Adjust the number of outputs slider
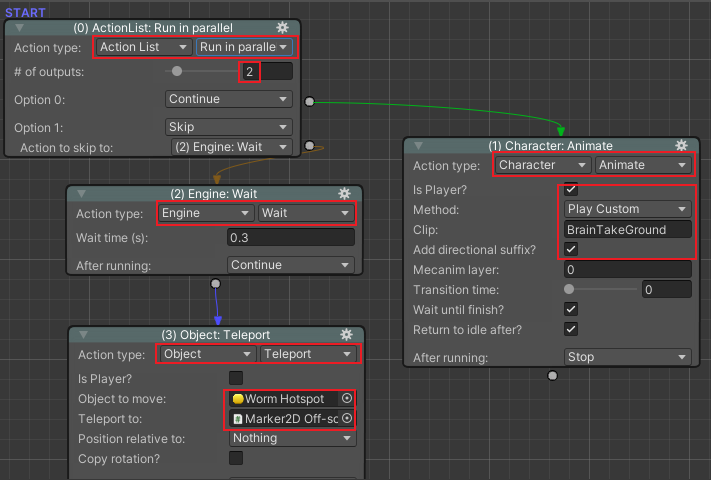Viewport: 711px width, 480px height. click(x=177, y=71)
